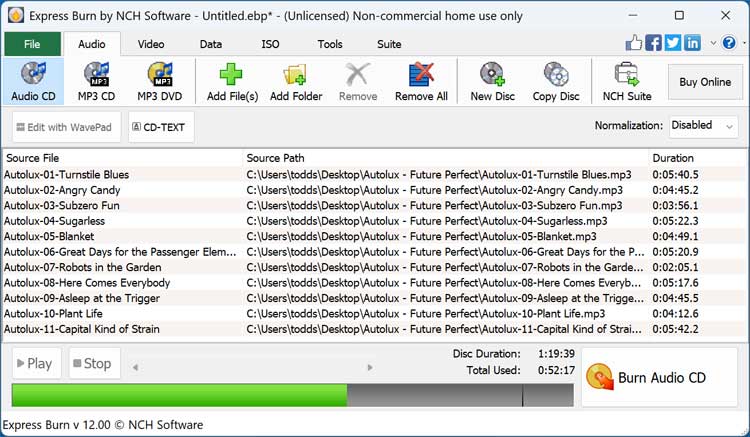Viewport: 750px width, 437px height.
Task: Select track Autolux-06-Great Days for the Passenger
Action: click(120, 252)
